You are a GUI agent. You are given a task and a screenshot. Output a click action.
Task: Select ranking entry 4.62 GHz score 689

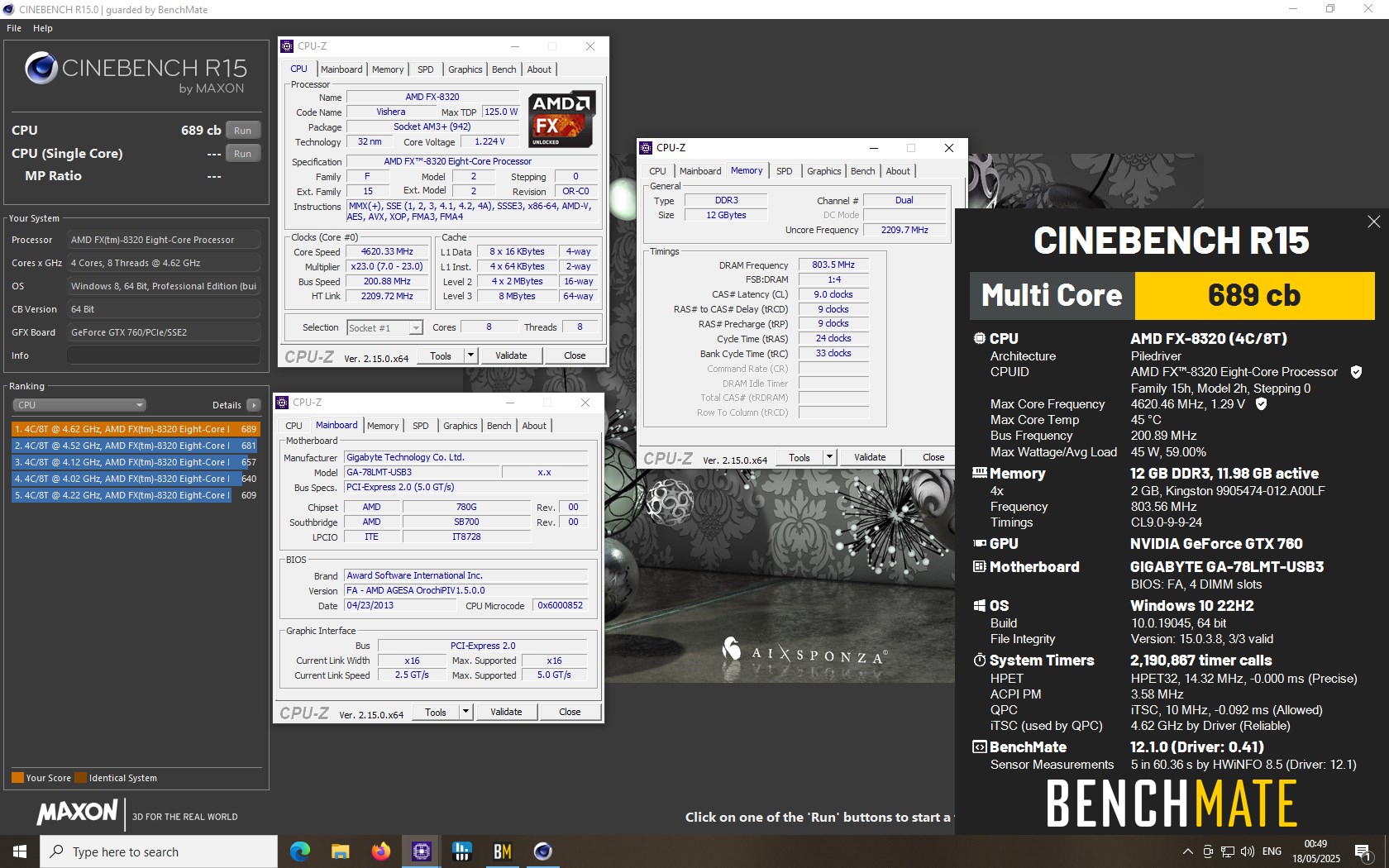(x=135, y=429)
